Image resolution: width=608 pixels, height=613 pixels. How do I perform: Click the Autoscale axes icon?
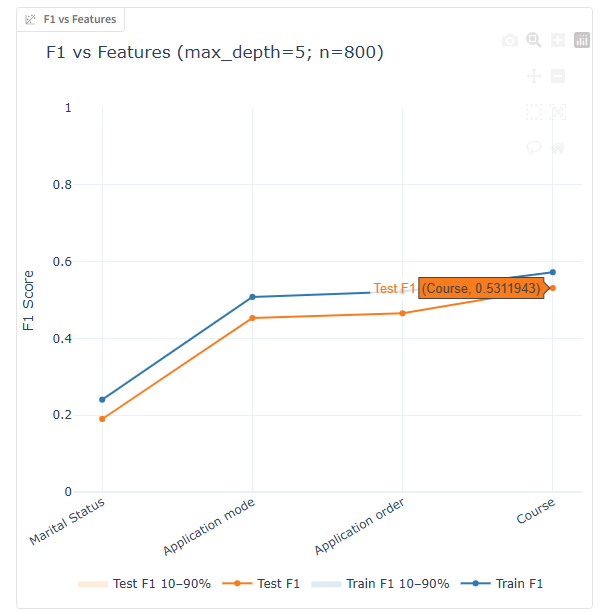click(558, 112)
